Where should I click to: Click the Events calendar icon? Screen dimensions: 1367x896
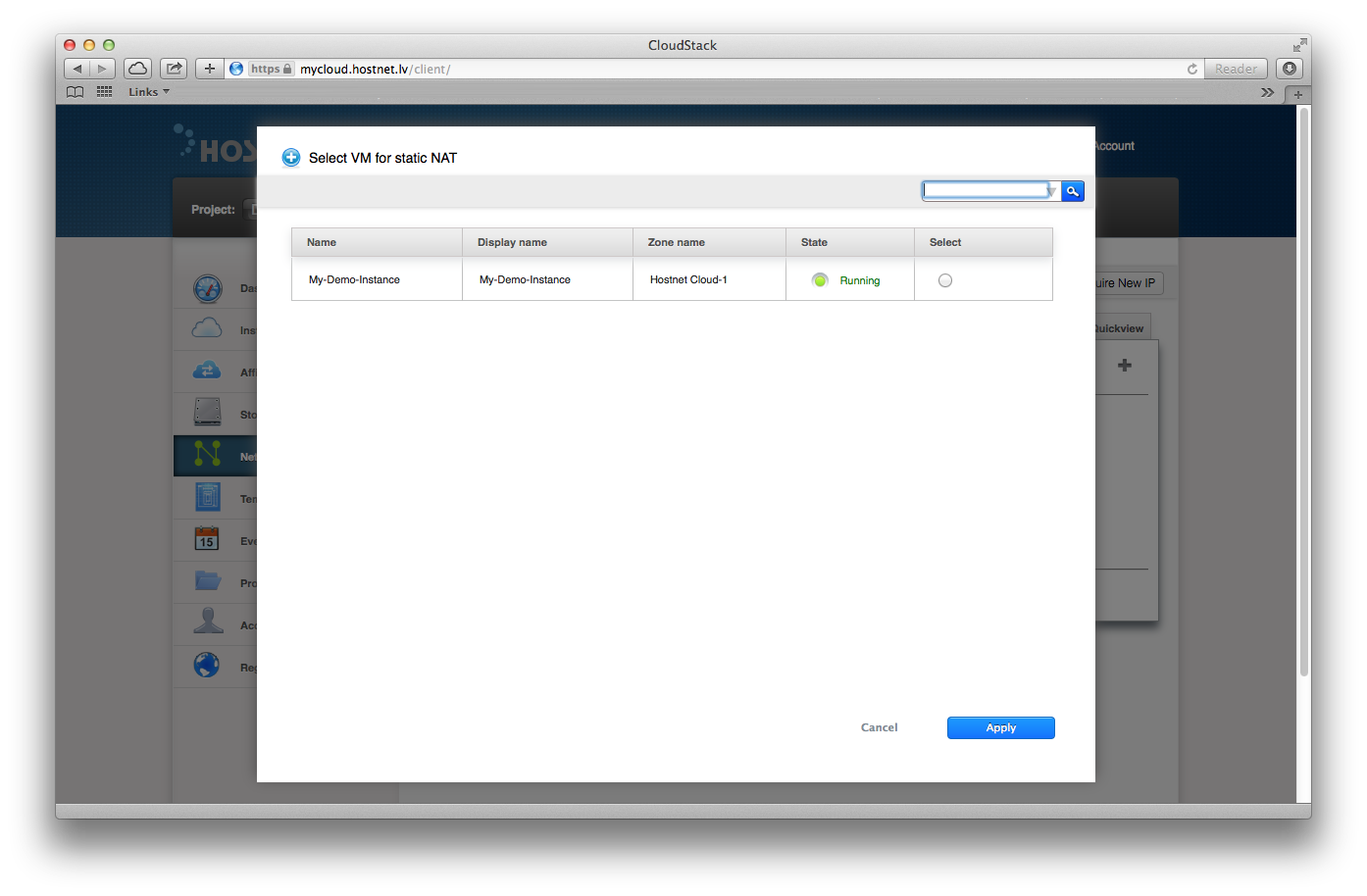click(207, 539)
